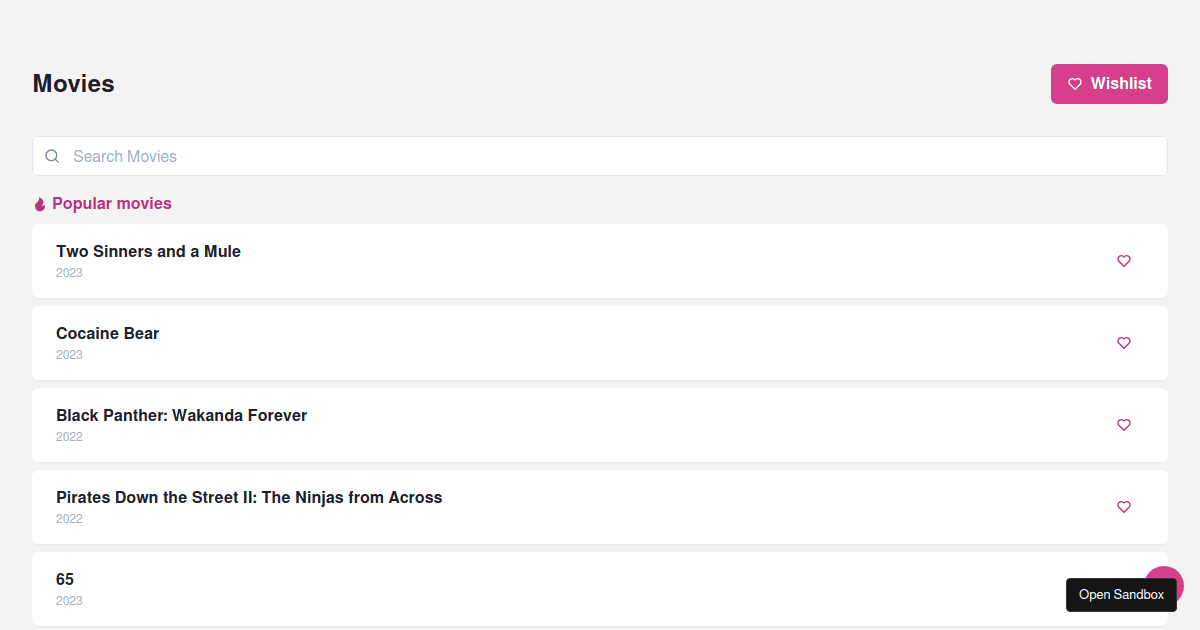Screen dimensions: 1200x630
Task: Add Pirates Down the Street II to favorites
Action: coord(1124,507)
